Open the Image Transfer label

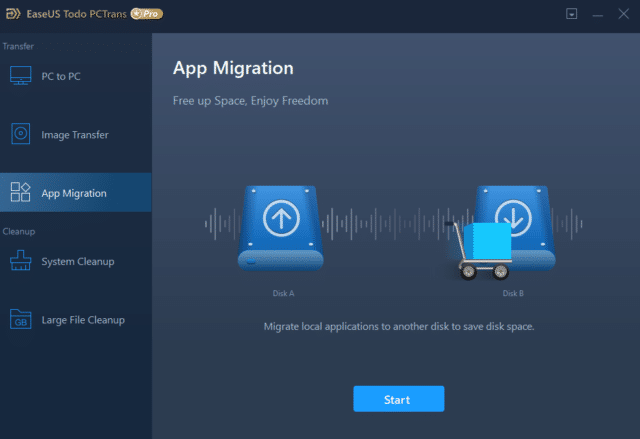[75, 135]
